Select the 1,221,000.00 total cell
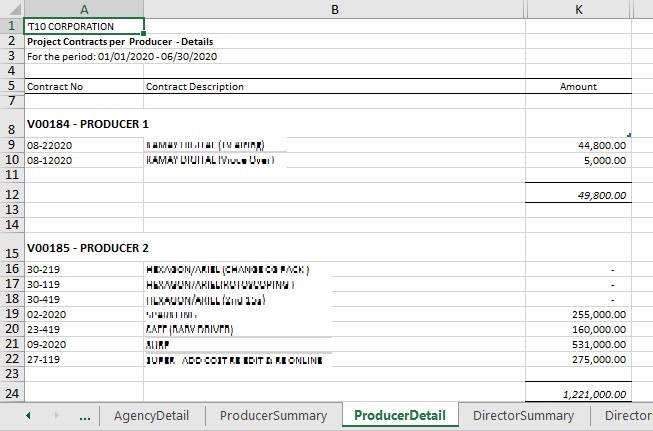This screenshot has width=653, height=431. pyautogui.click(x=578, y=394)
